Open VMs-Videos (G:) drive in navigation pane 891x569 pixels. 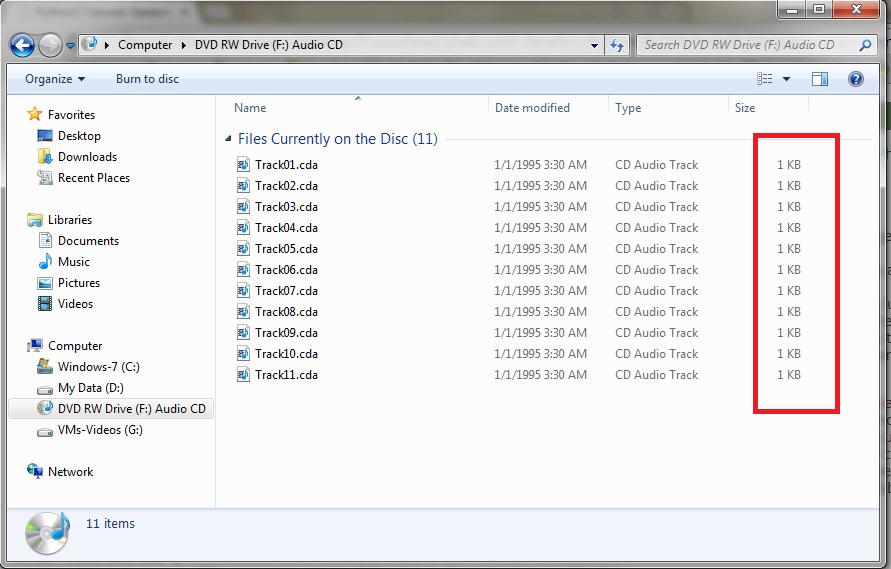click(x=100, y=430)
